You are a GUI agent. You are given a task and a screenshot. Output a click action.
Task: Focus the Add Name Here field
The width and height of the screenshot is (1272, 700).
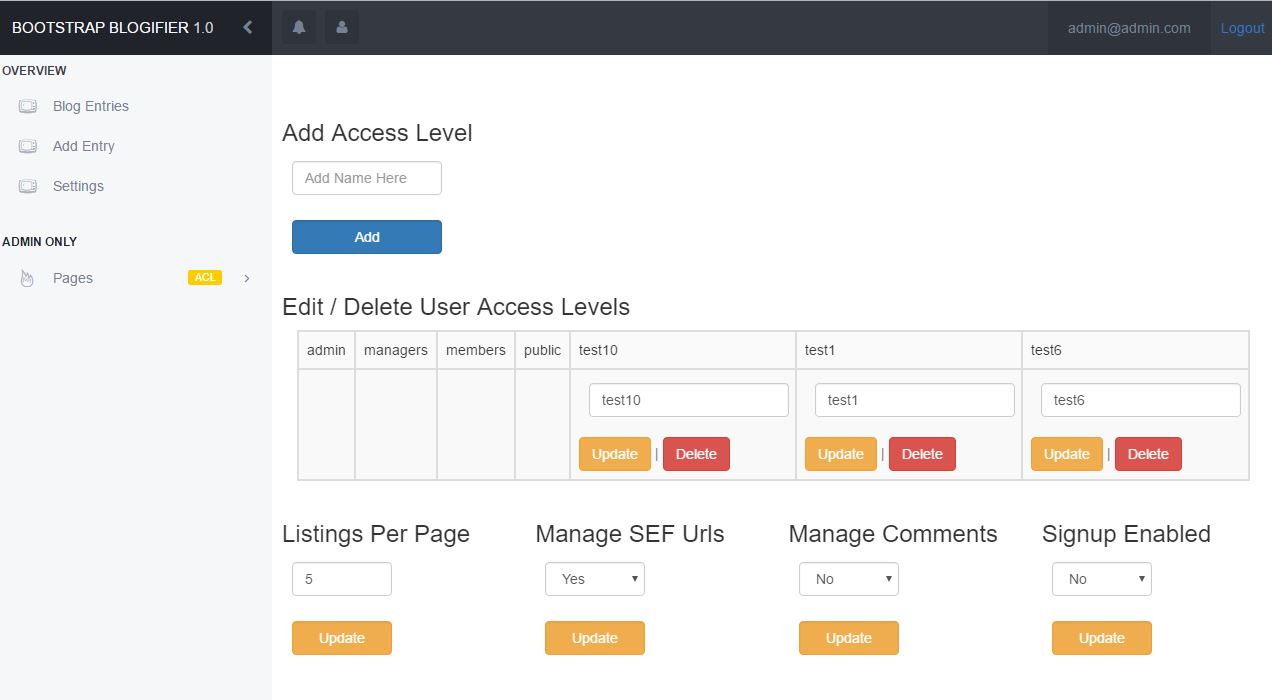pos(366,178)
